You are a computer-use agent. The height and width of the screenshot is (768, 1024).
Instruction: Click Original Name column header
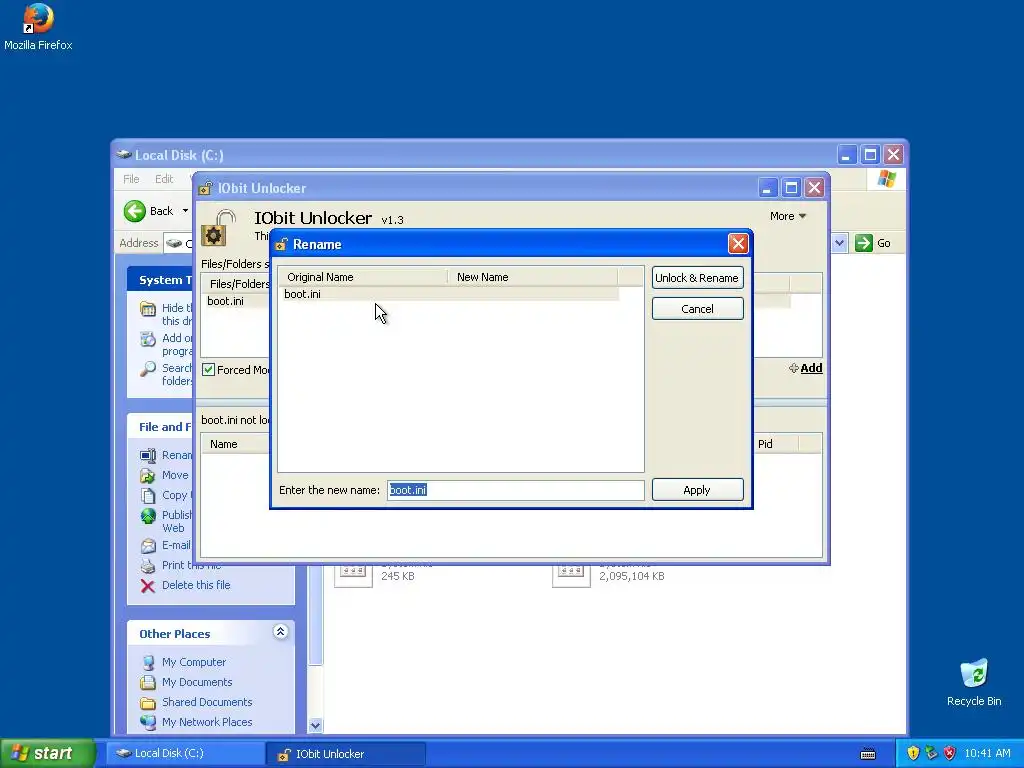click(x=363, y=277)
